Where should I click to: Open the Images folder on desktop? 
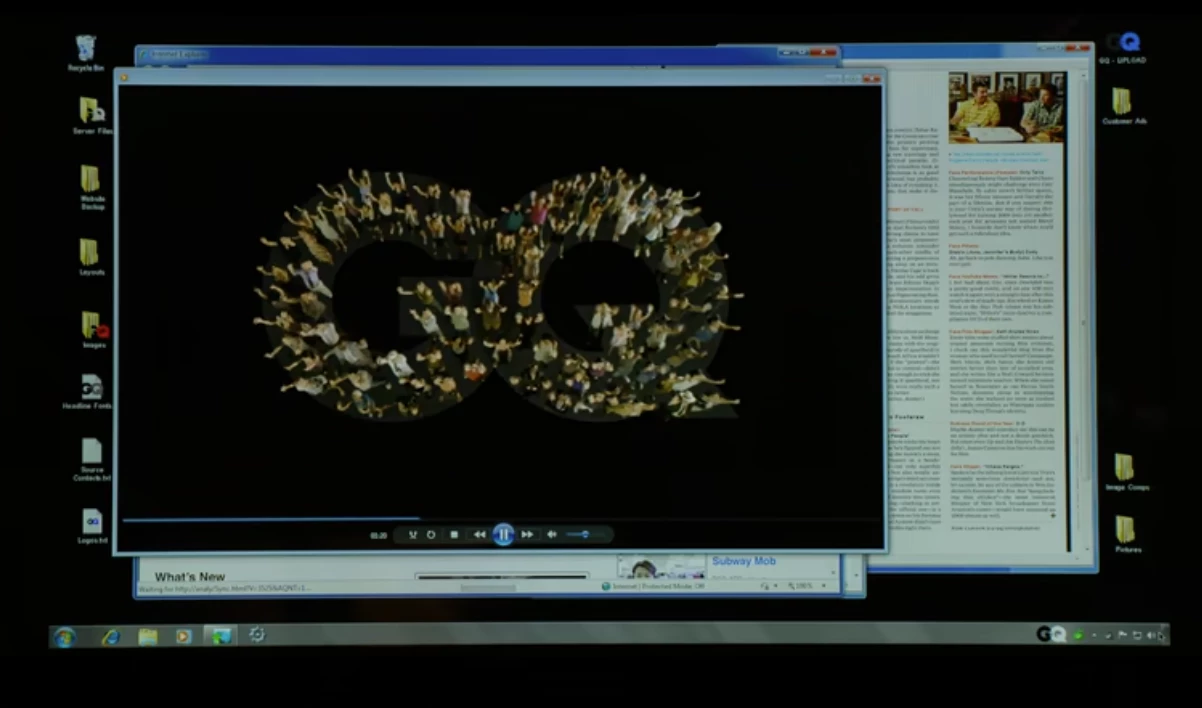pos(94,329)
